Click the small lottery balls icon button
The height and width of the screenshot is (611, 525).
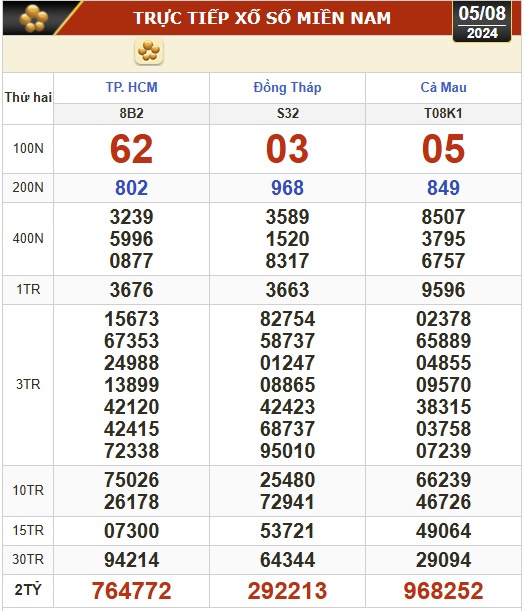149,51
